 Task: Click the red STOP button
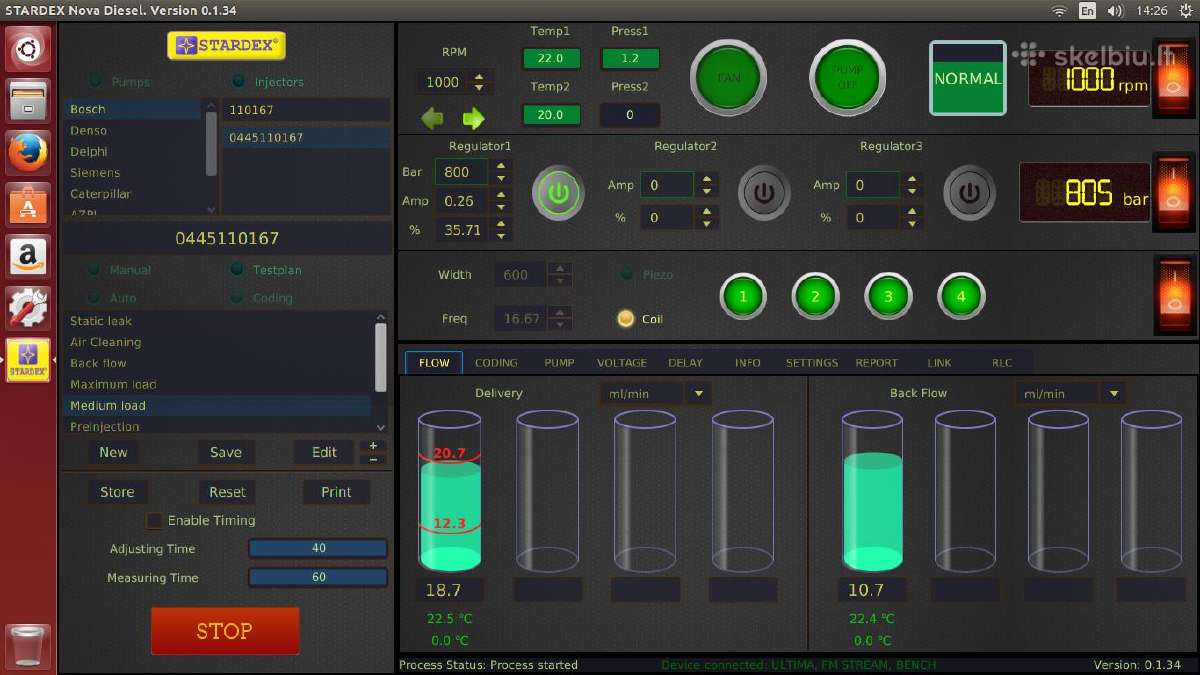coord(225,631)
